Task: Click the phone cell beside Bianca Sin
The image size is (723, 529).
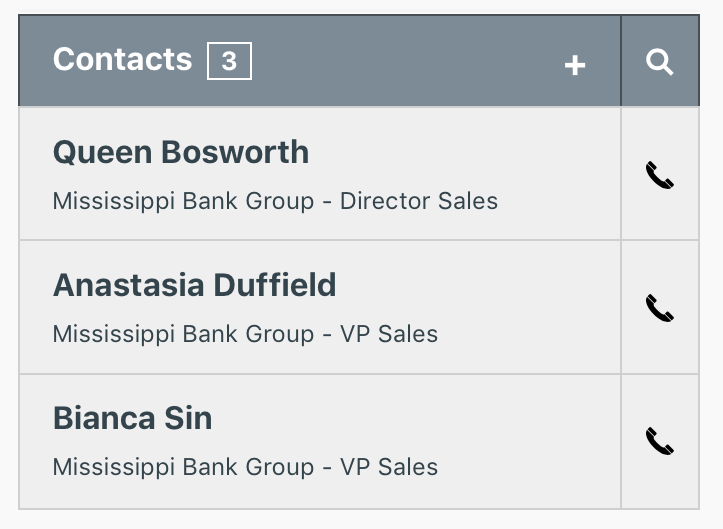Action: click(660, 442)
